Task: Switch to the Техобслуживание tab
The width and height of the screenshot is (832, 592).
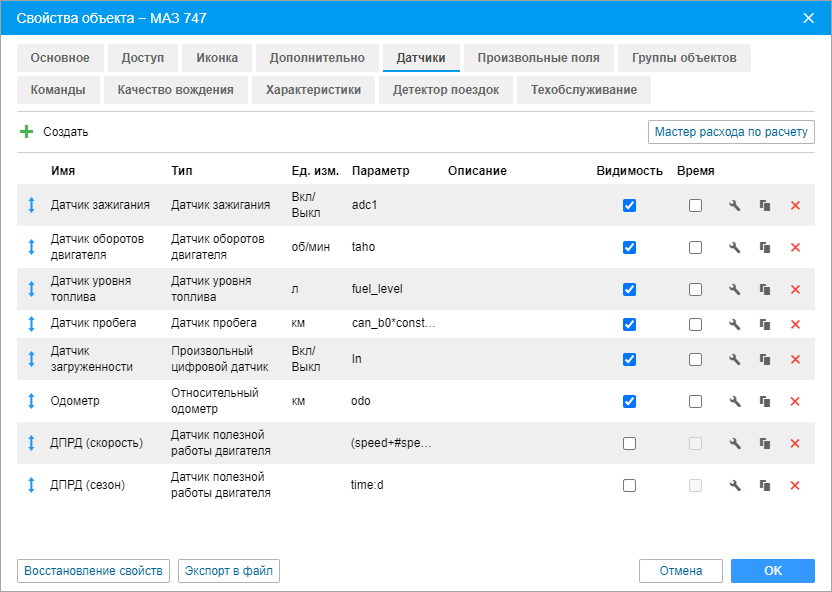Action: click(584, 90)
